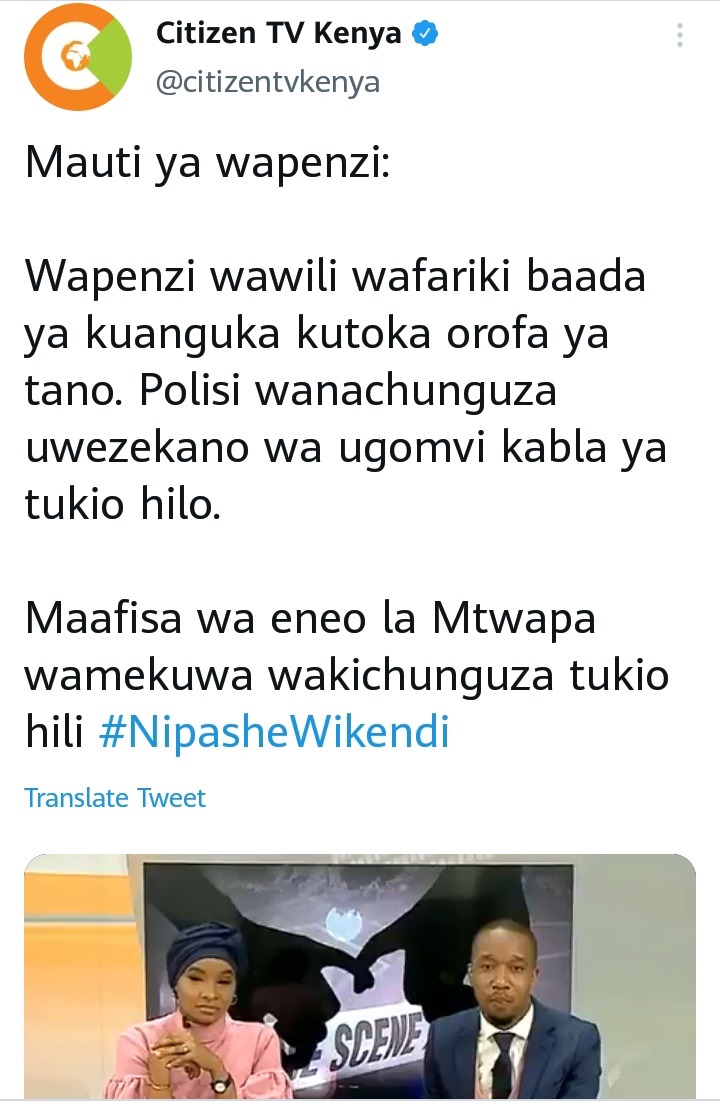Click the 'wamekuwa wakichunguza tukio' line

point(347,675)
